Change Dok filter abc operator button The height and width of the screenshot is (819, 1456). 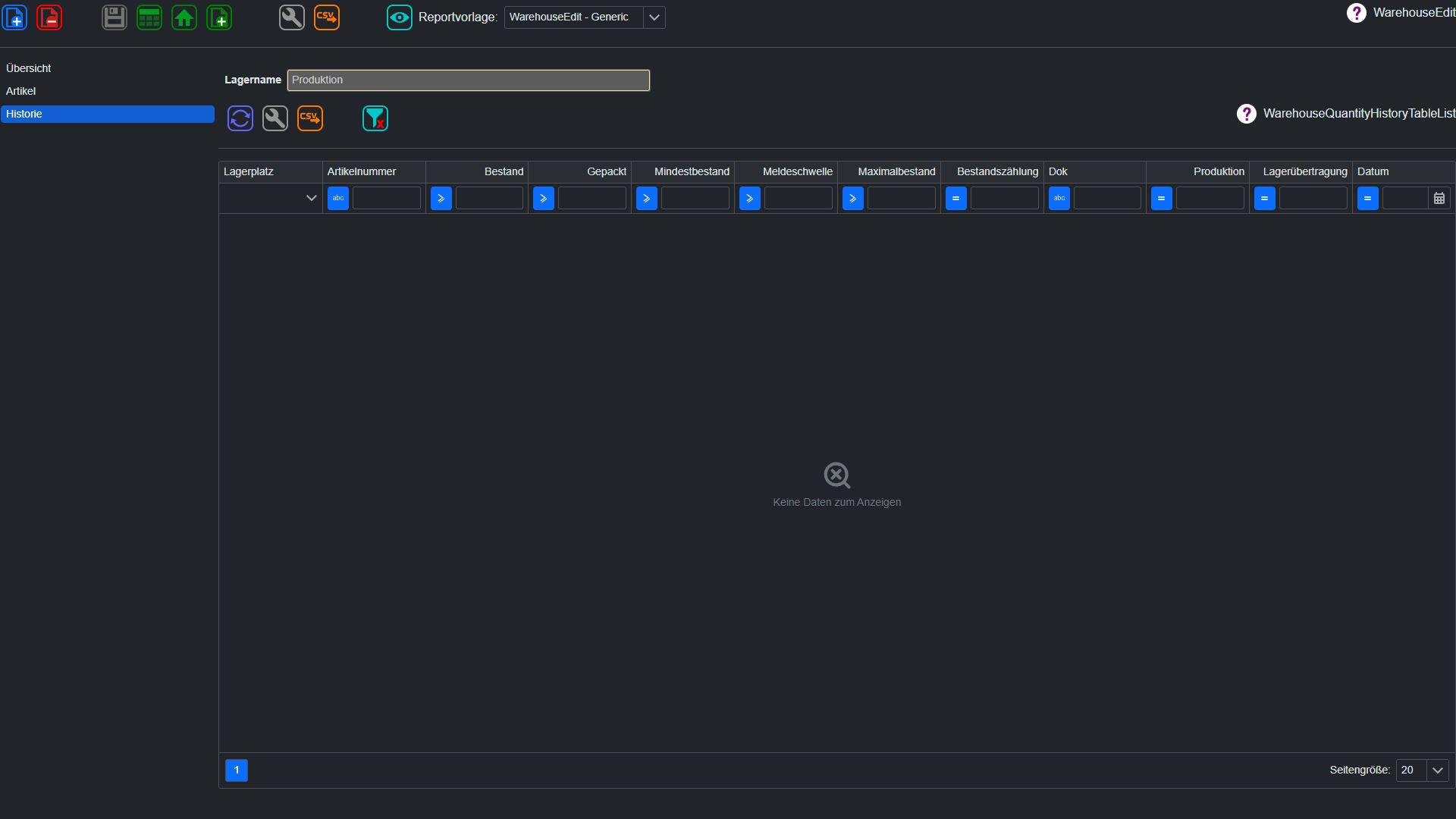(x=1059, y=199)
